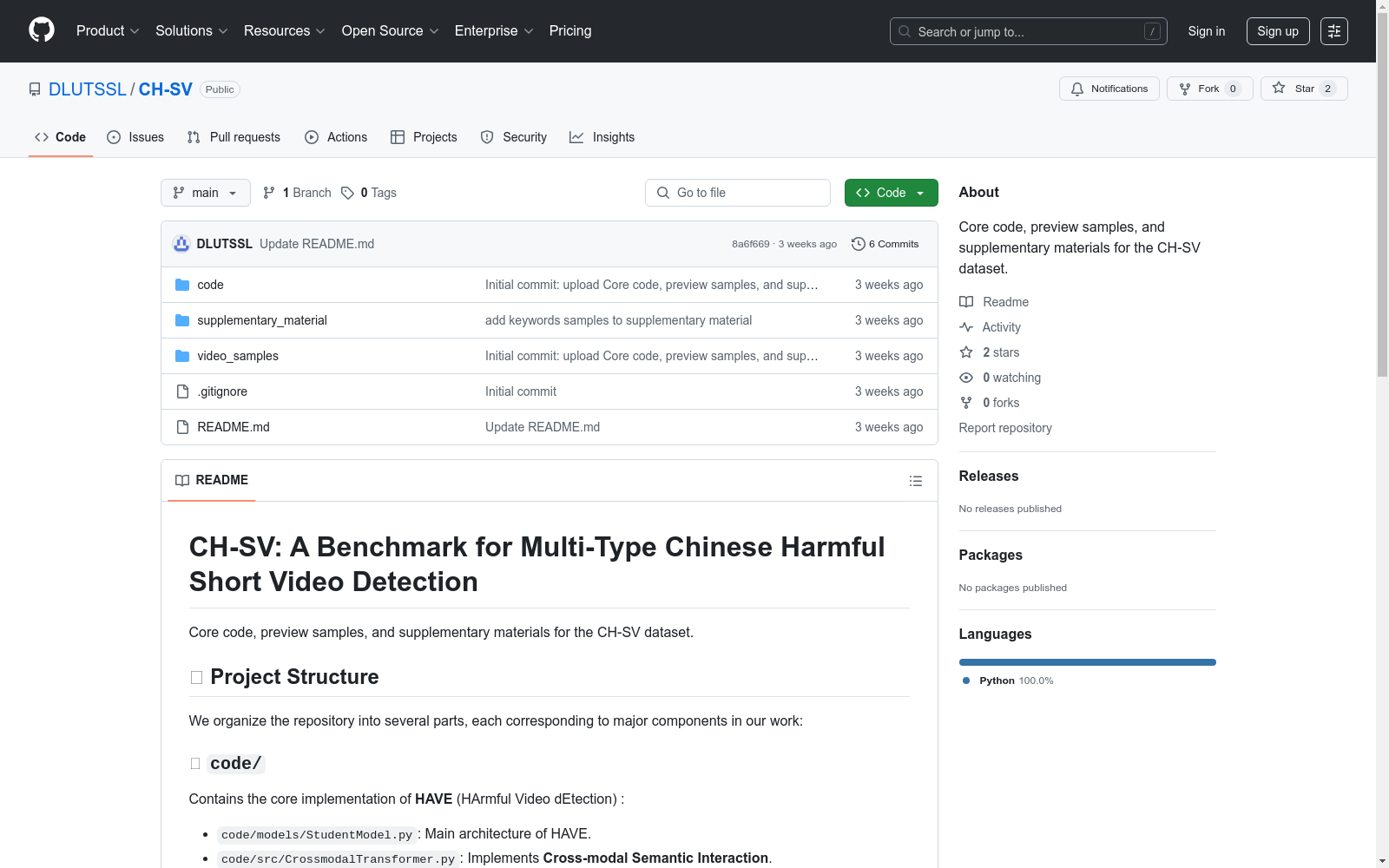Click Report repository link
The height and width of the screenshot is (868, 1389).
(1005, 428)
